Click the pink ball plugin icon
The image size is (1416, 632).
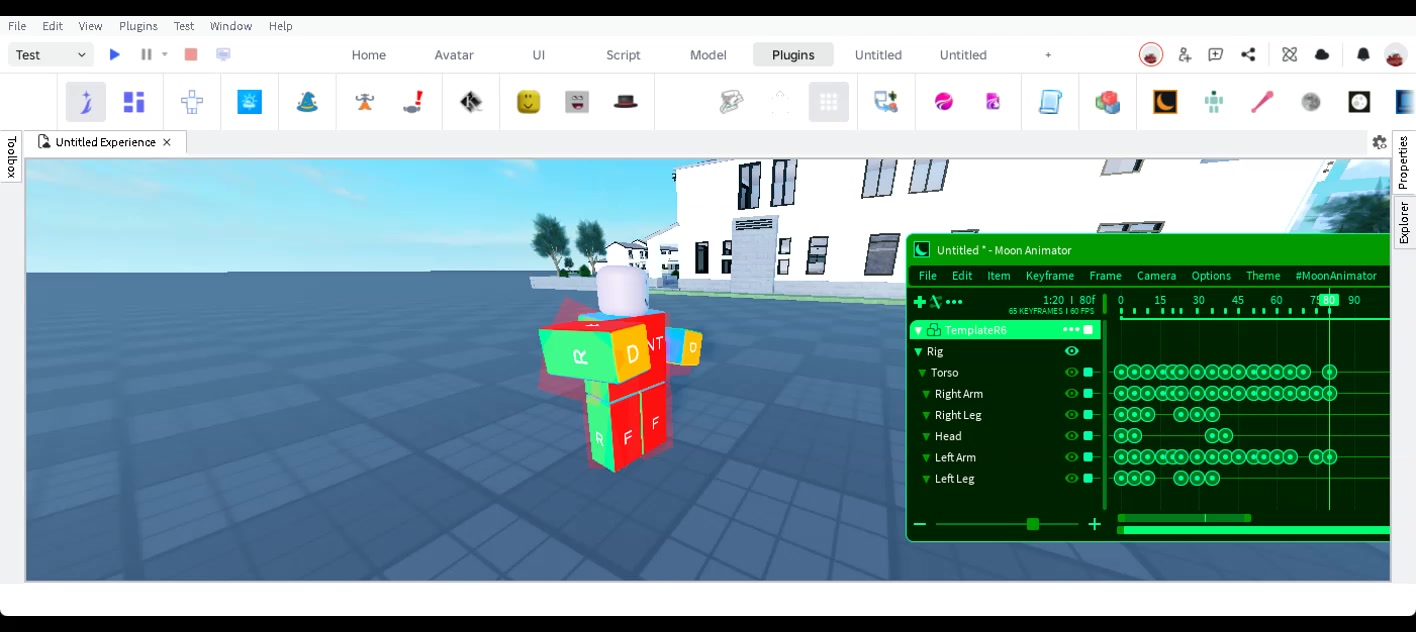click(x=944, y=102)
